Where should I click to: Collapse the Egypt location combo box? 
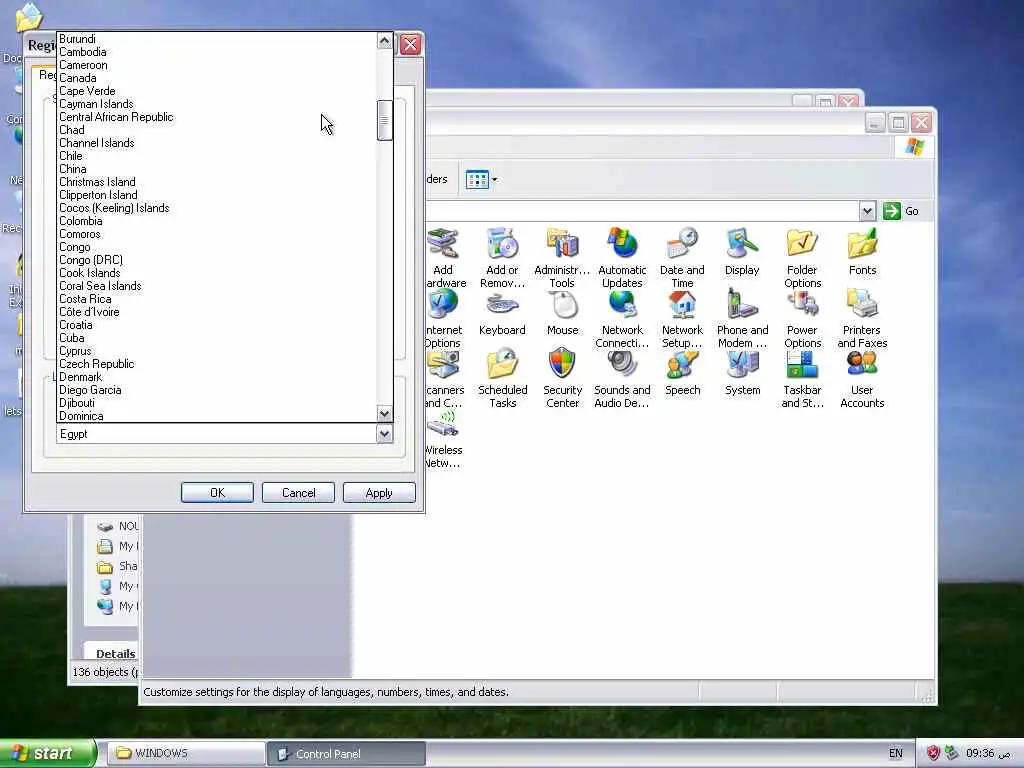(385, 434)
